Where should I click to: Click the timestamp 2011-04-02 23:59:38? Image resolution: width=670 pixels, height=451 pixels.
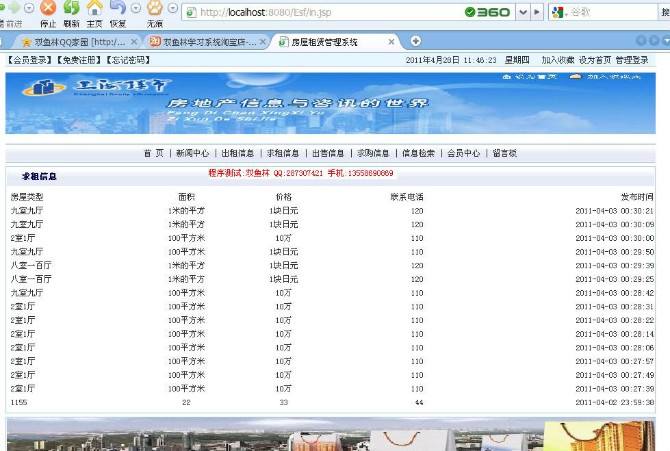(614, 402)
